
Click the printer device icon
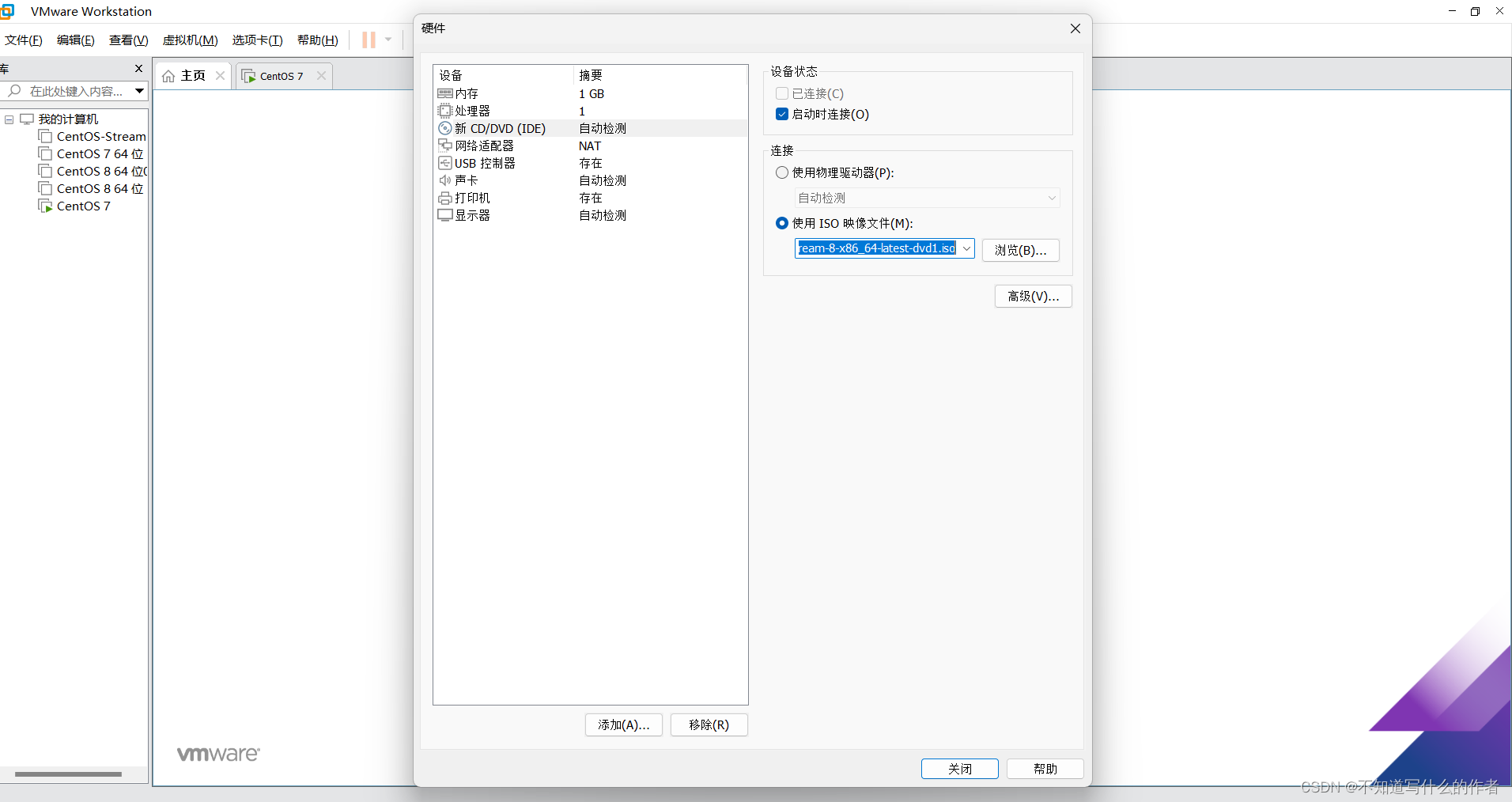[445, 198]
